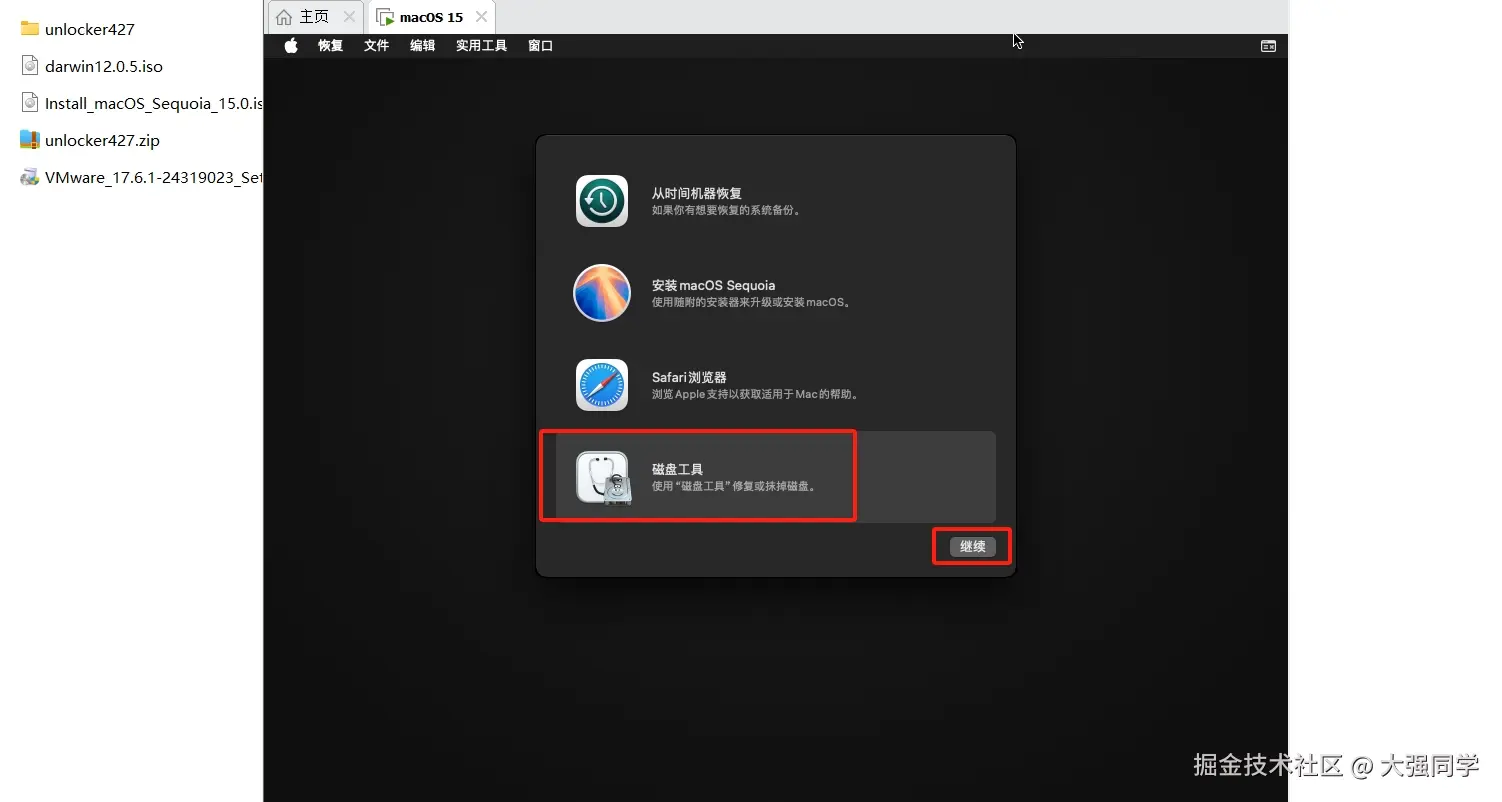Select the unlocker427 folder icon

click(29, 29)
